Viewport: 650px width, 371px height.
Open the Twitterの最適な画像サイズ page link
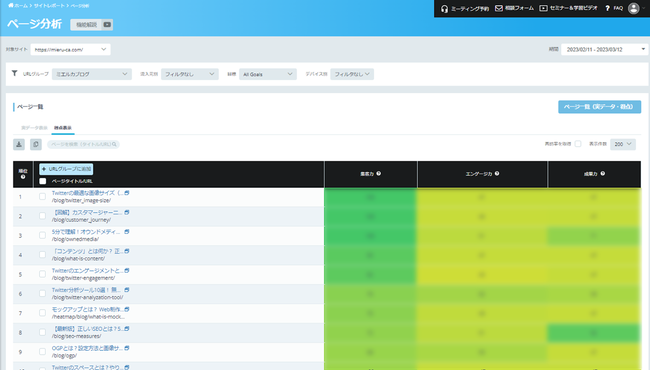pos(87,193)
